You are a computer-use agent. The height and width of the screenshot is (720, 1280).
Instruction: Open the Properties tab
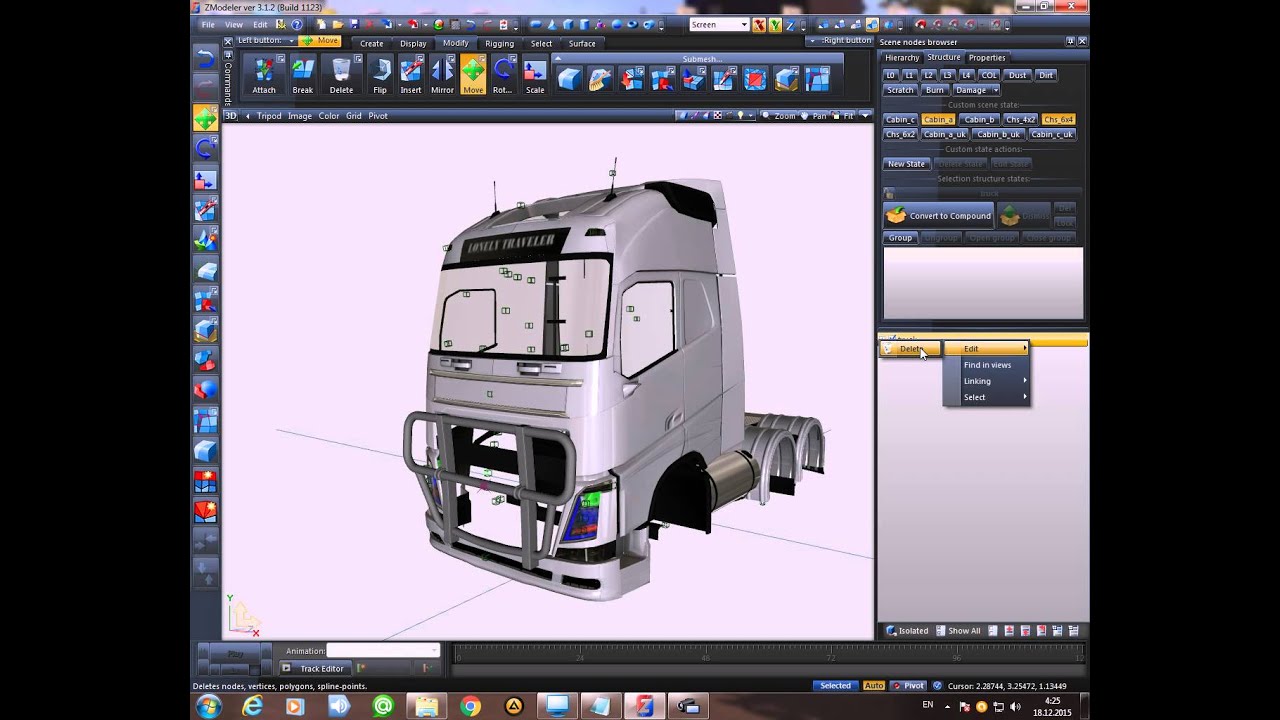pyautogui.click(x=987, y=58)
